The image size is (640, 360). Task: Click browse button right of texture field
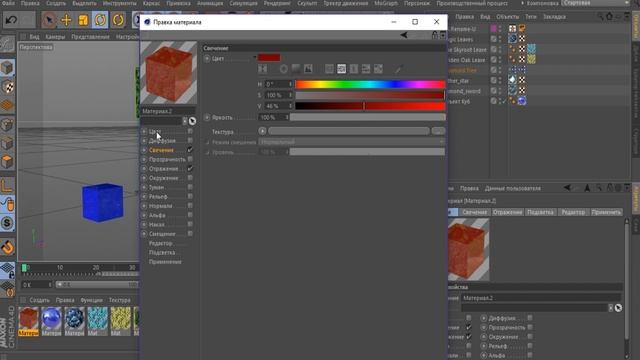(438, 131)
